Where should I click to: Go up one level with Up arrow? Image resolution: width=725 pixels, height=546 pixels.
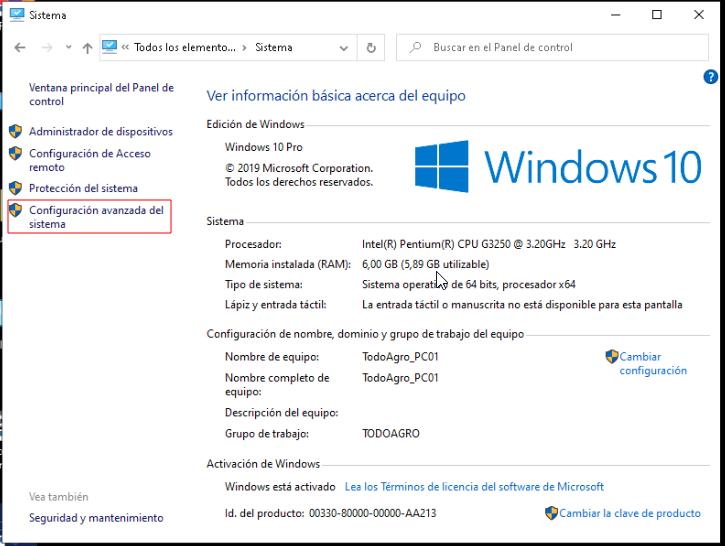(87, 48)
